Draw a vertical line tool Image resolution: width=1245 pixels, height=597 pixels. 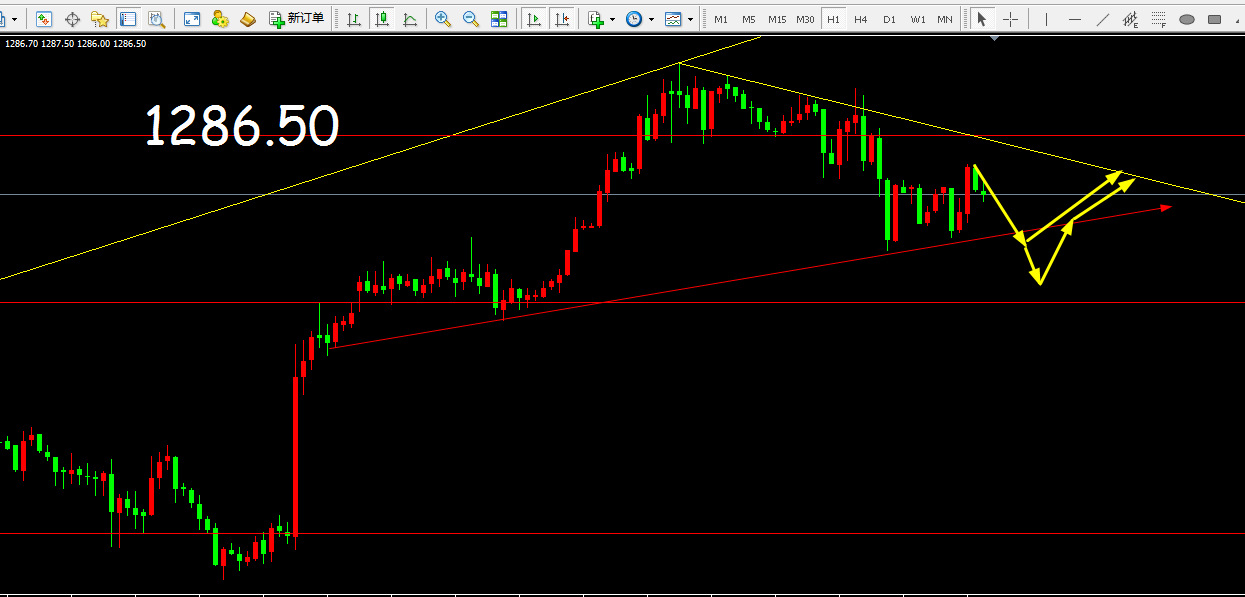pos(1046,19)
